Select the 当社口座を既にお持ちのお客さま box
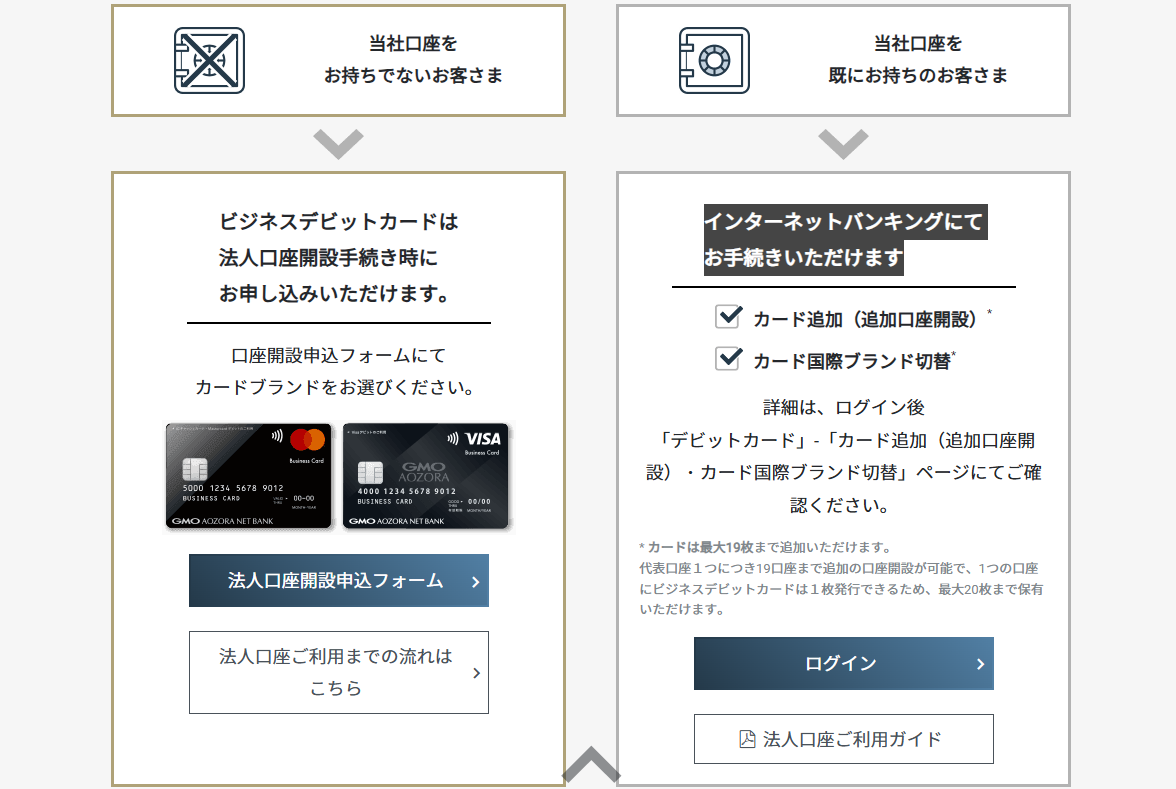This screenshot has height=789, width=1176. pyautogui.click(x=843, y=60)
